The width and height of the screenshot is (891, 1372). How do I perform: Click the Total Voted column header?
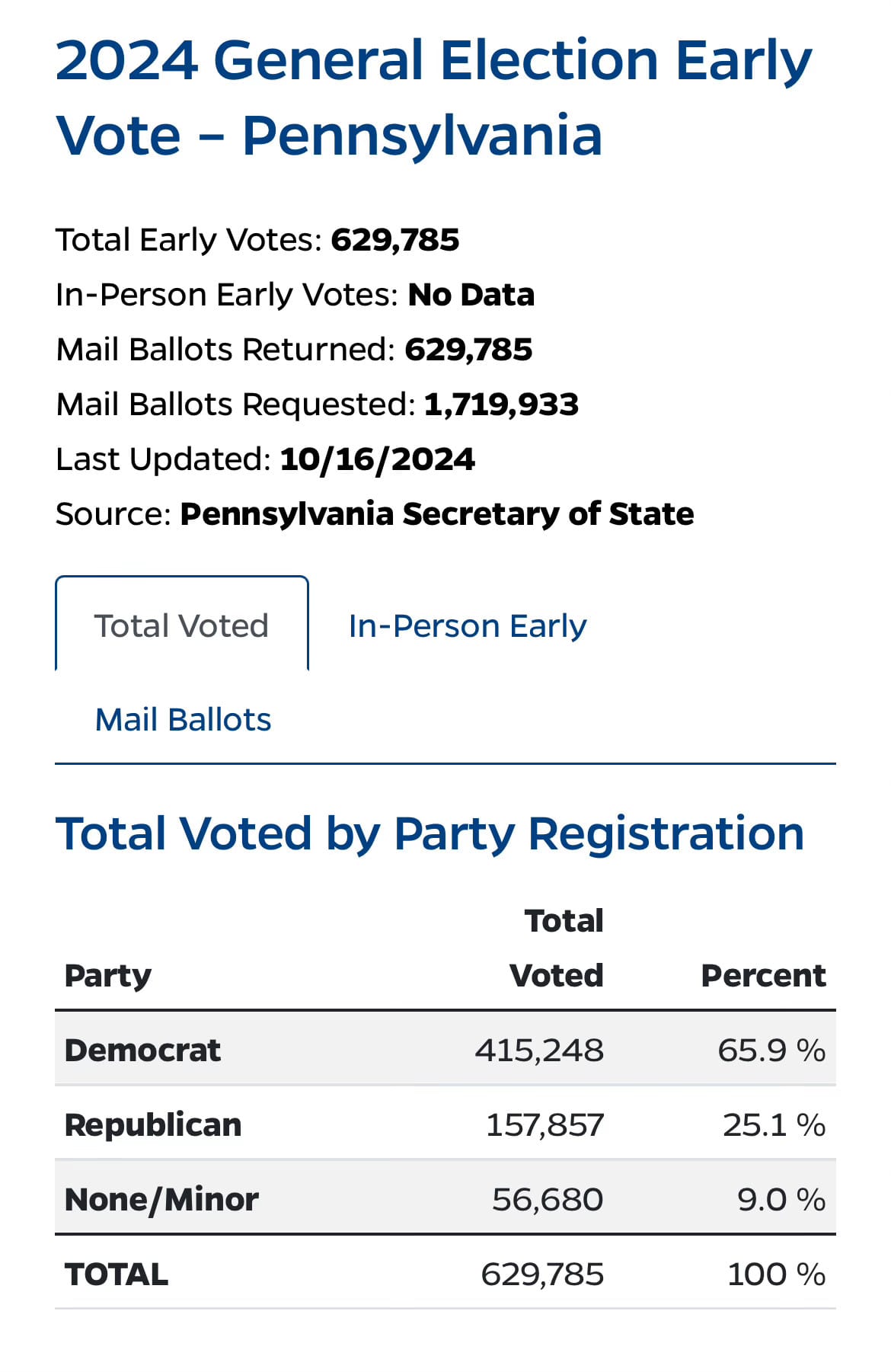coord(557,948)
